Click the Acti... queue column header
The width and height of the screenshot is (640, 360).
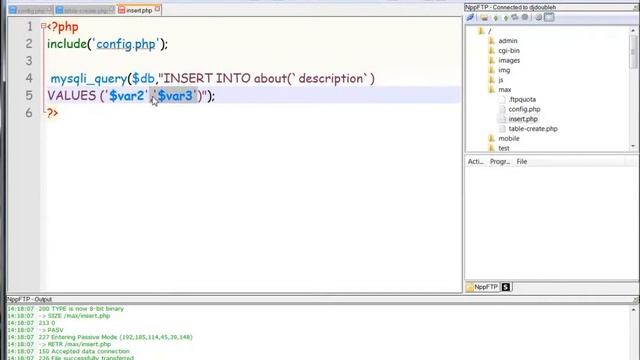click(476, 162)
